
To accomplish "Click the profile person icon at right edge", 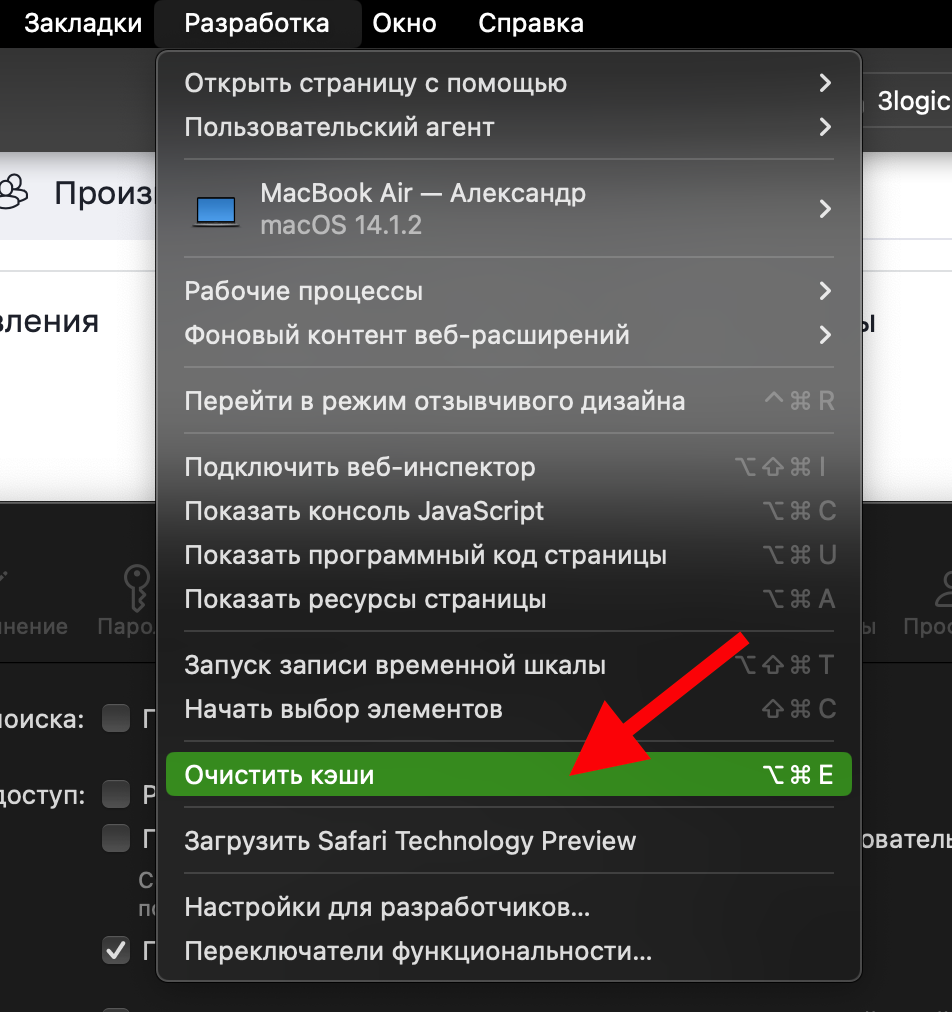I will [x=940, y=590].
